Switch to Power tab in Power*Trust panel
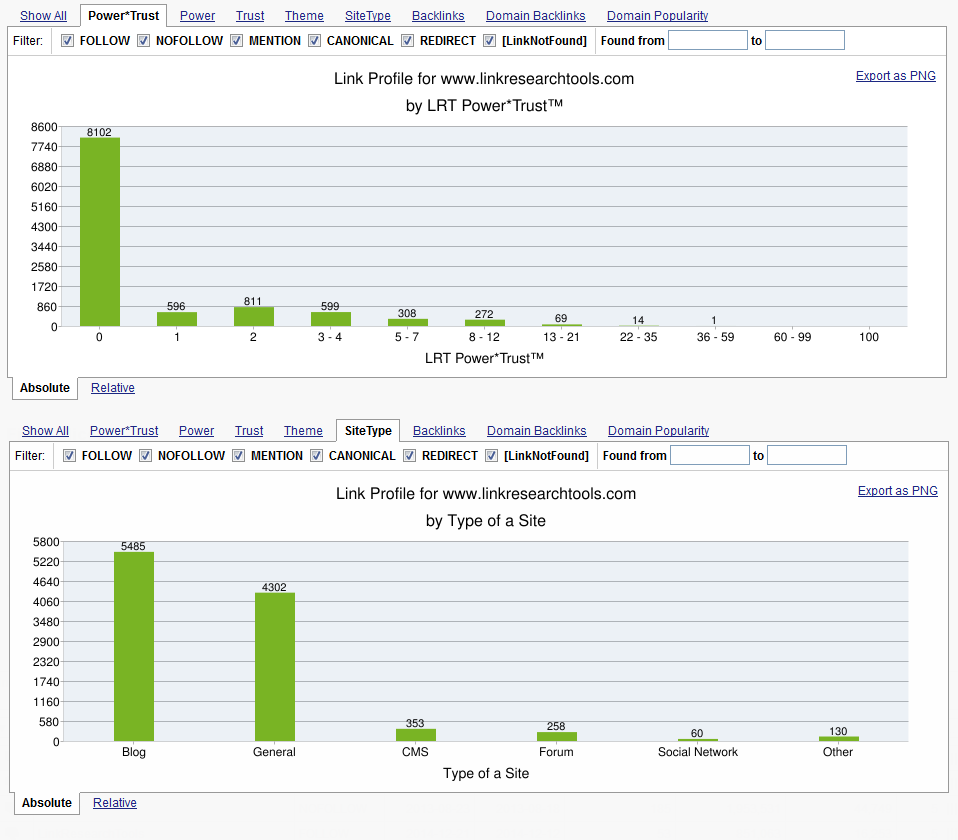This screenshot has width=958, height=840. click(197, 16)
